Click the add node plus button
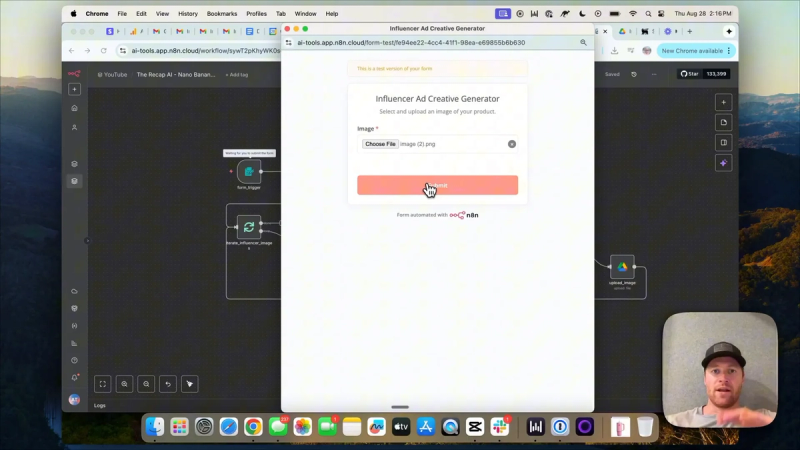Screen dimensions: 800x450 (723, 103)
